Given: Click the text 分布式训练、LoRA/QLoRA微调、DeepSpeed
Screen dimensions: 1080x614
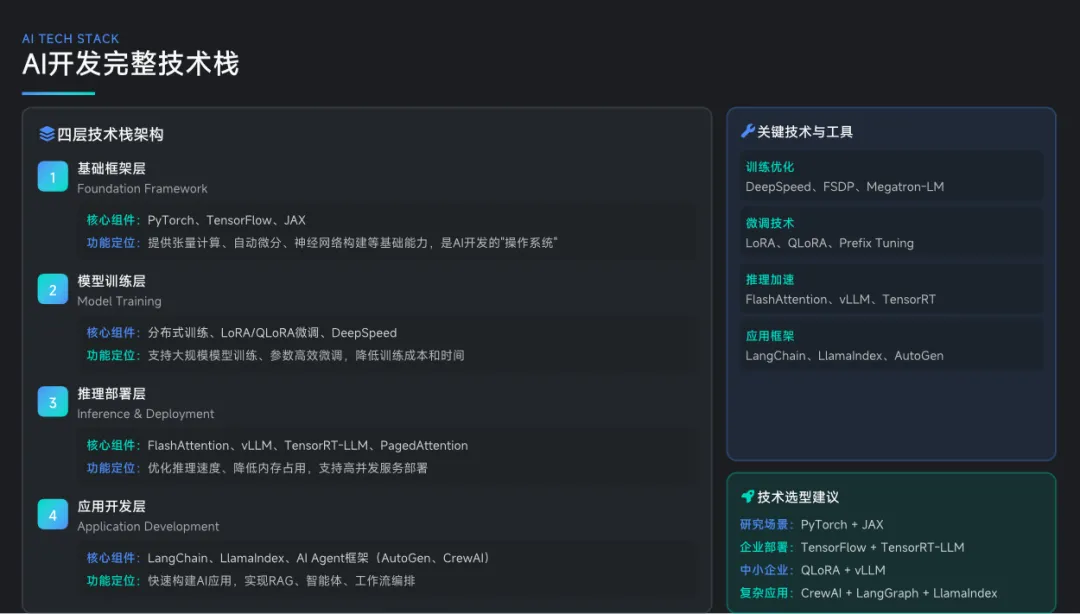Looking at the screenshot, I should pos(272,333).
